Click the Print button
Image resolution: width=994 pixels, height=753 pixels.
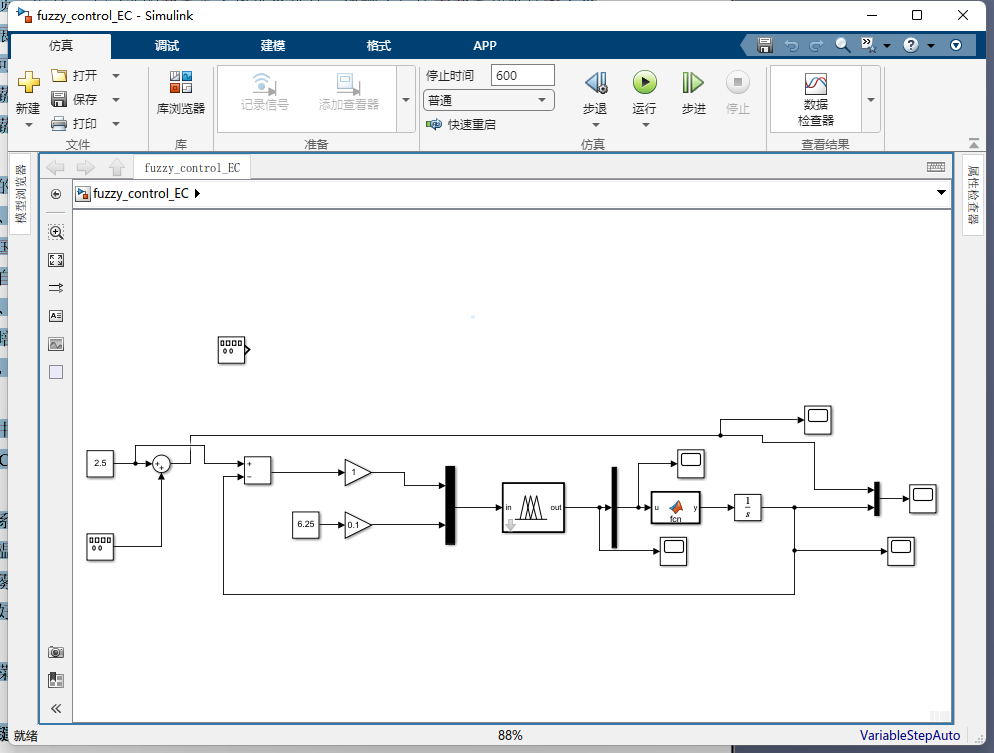[x=75, y=124]
